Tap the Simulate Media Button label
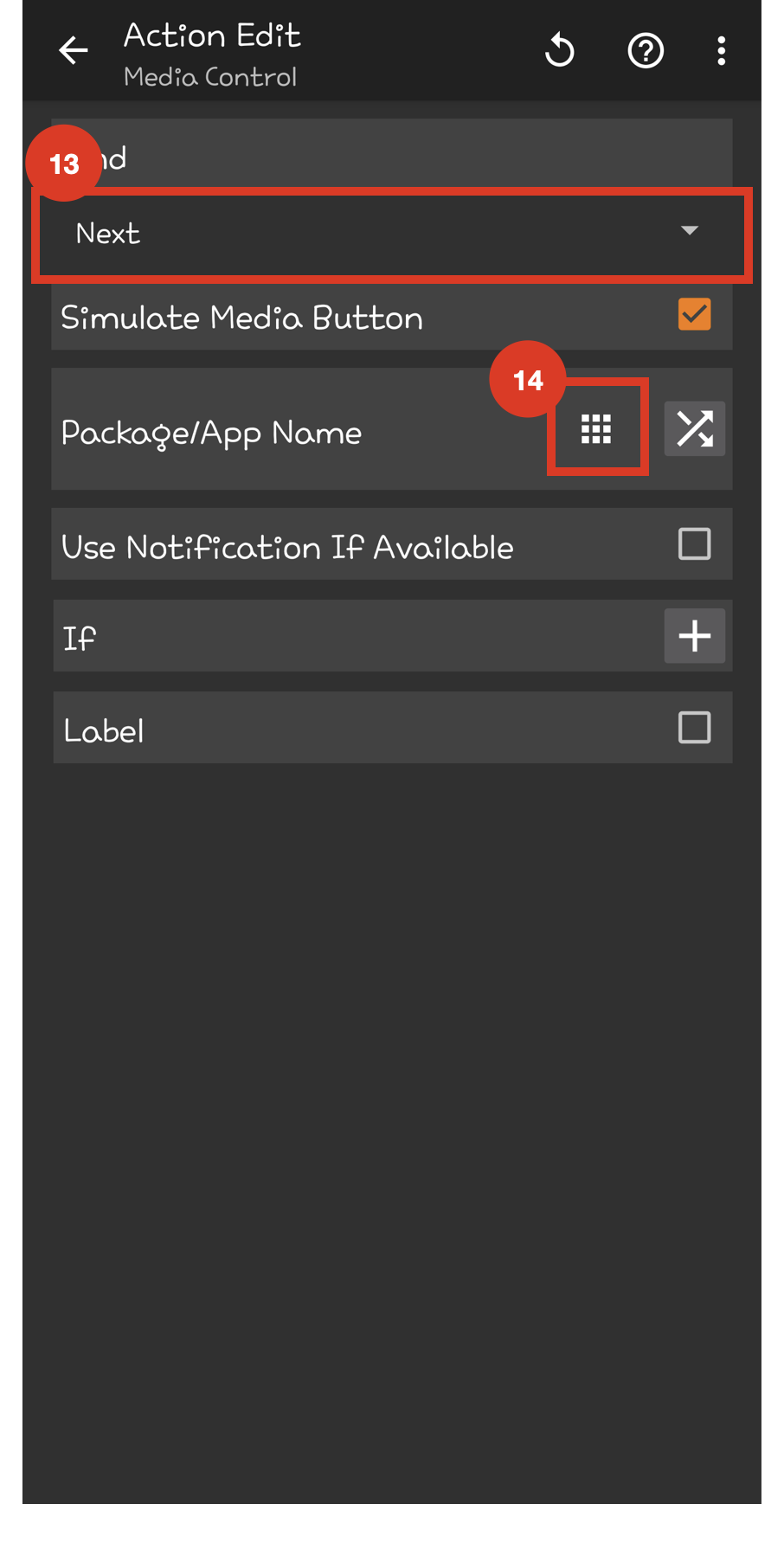784x1549 pixels. click(242, 318)
